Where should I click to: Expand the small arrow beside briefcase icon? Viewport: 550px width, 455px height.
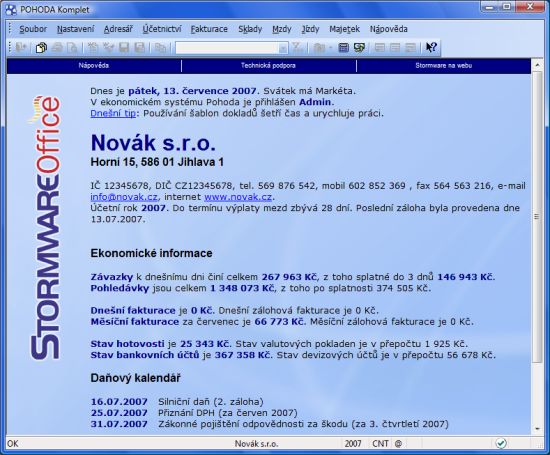pyautogui.click(x=330, y=48)
